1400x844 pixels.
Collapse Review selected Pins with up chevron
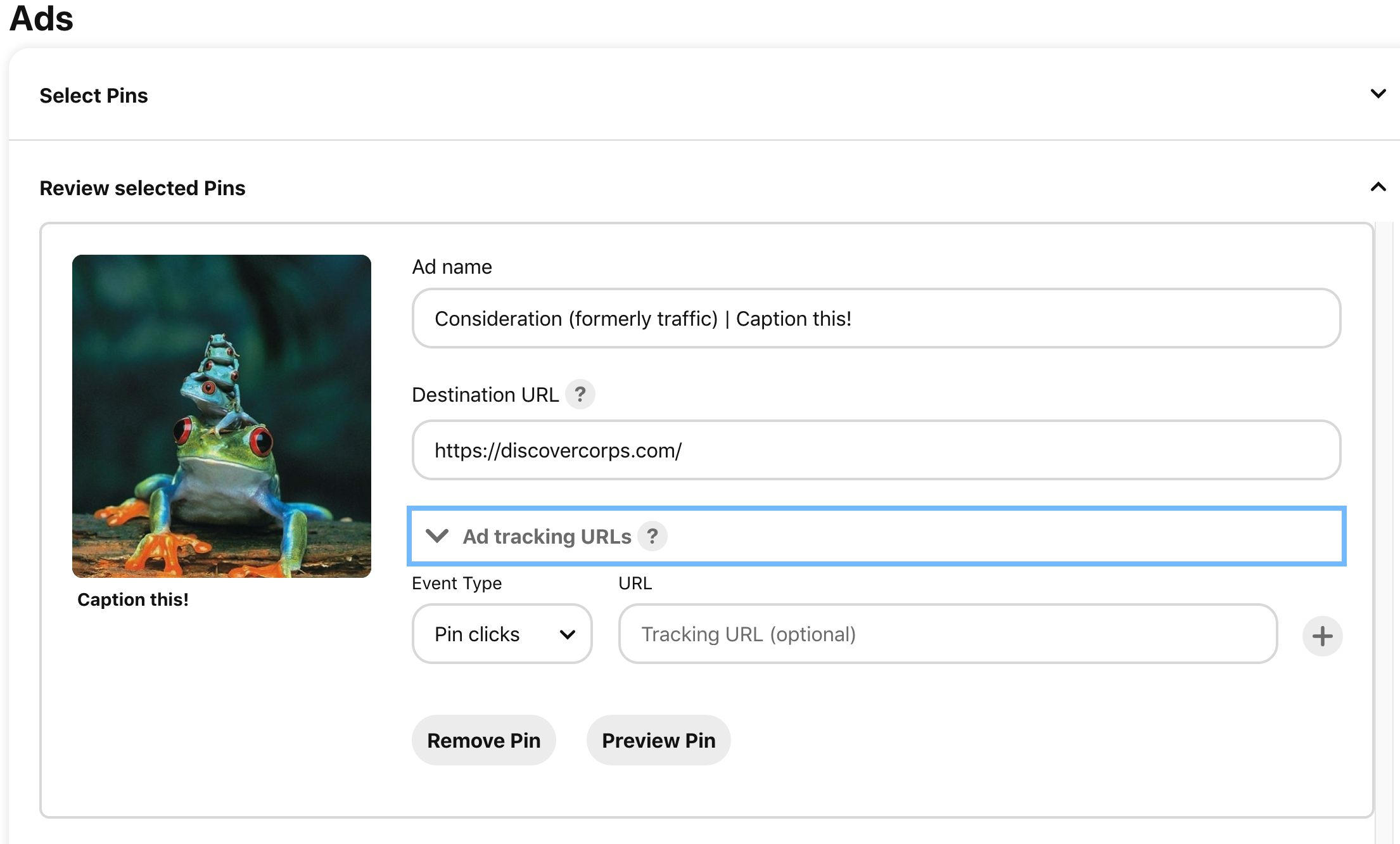point(1378,187)
